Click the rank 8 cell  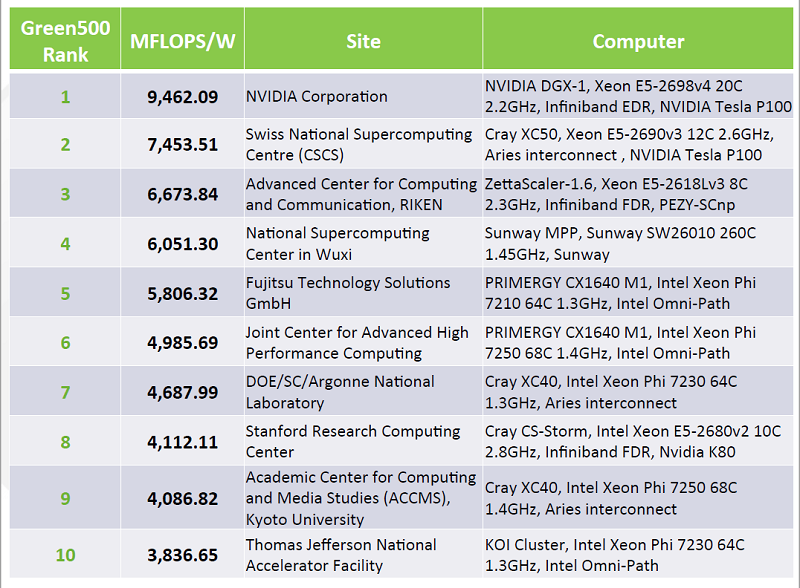(x=65, y=442)
